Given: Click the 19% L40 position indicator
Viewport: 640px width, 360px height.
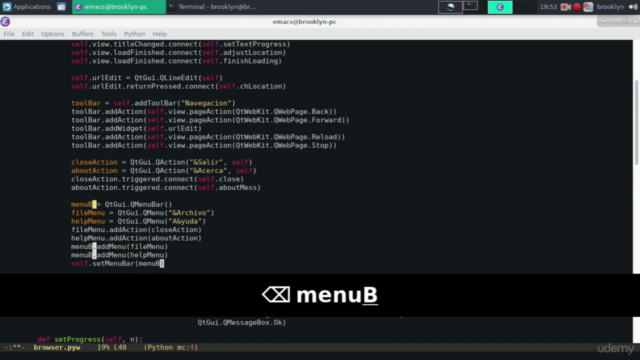Looking at the screenshot, I should (x=111, y=347).
